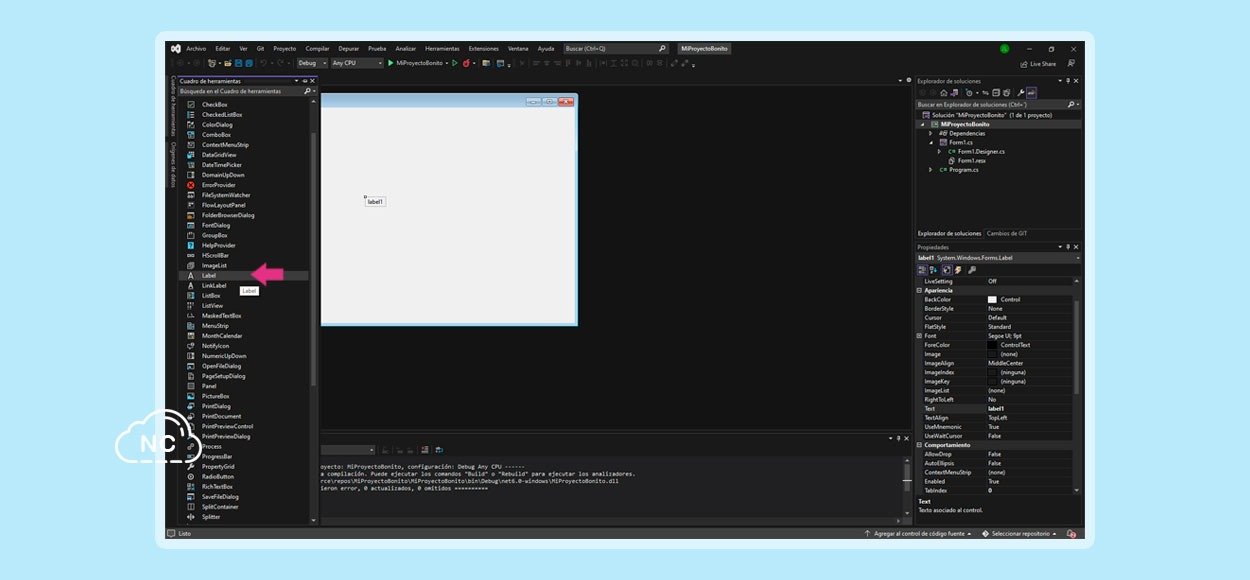Close the Cuadro de herramientas panel

pyautogui.click(x=312, y=81)
